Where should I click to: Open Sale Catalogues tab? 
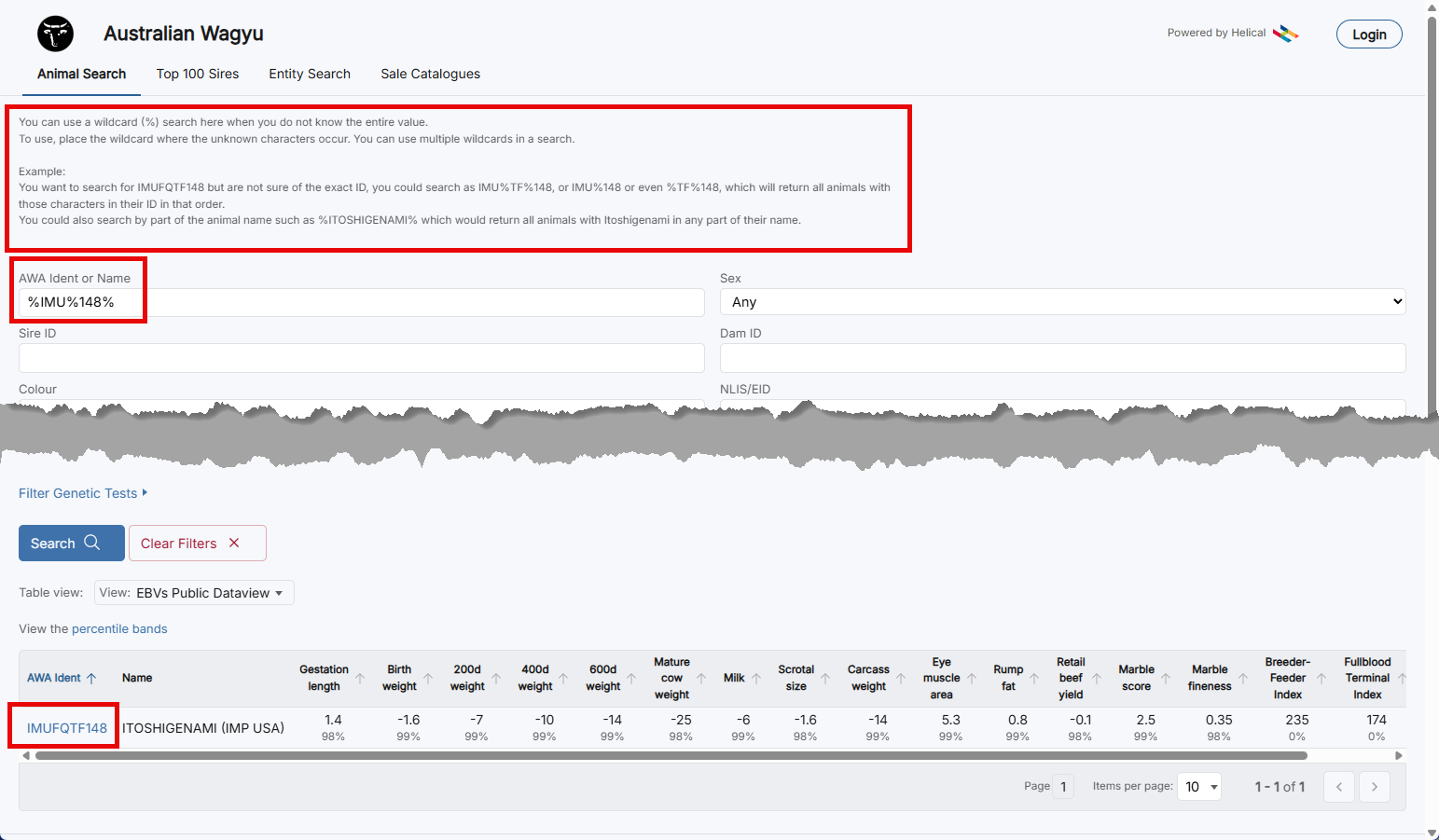coord(430,74)
